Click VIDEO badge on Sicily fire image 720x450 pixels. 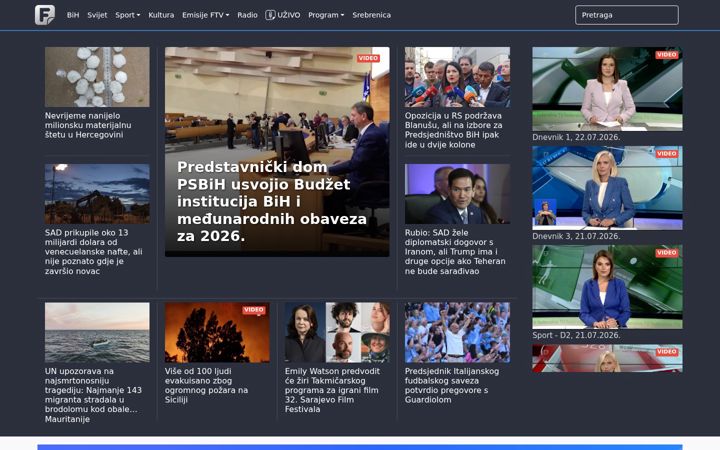[x=254, y=310]
